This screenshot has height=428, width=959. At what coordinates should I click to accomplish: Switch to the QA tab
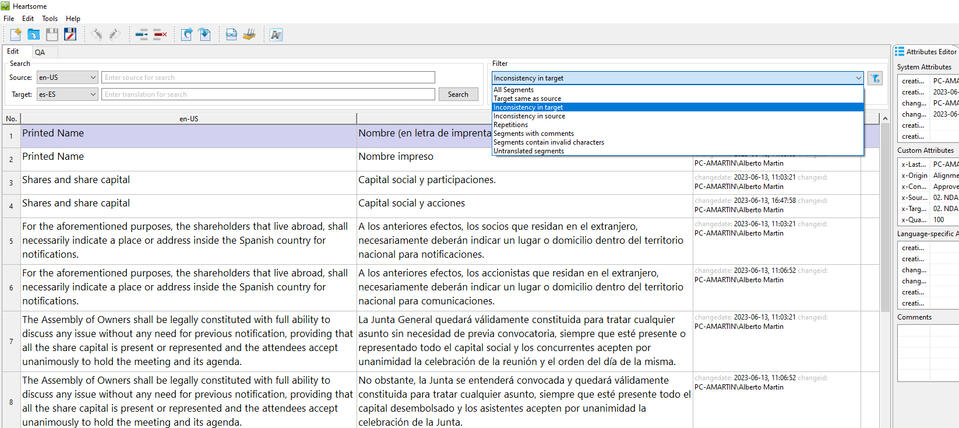click(40, 51)
